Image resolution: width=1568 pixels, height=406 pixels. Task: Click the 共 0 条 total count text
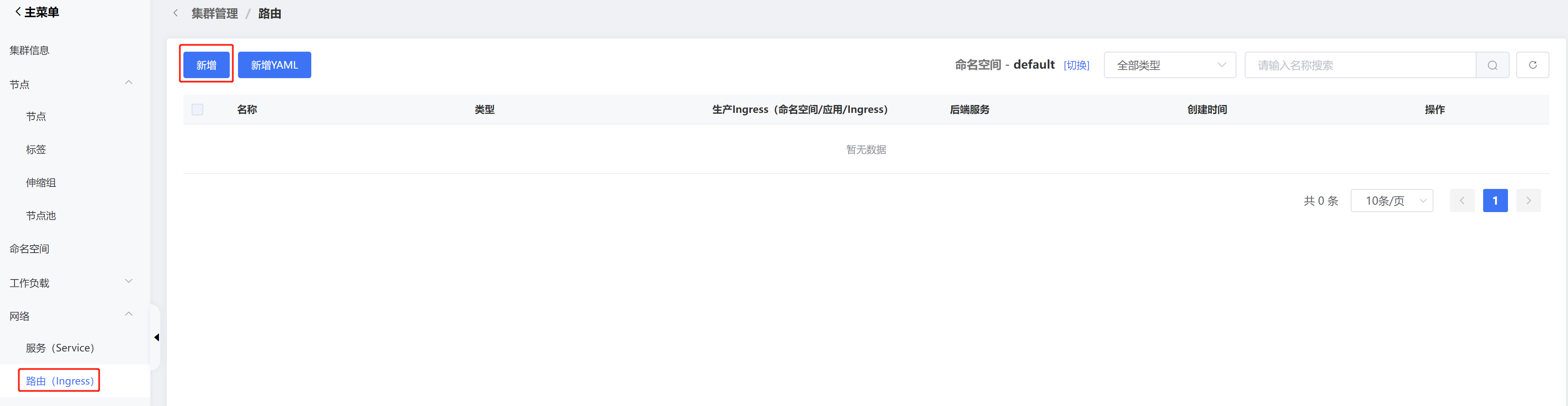(1321, 201)
